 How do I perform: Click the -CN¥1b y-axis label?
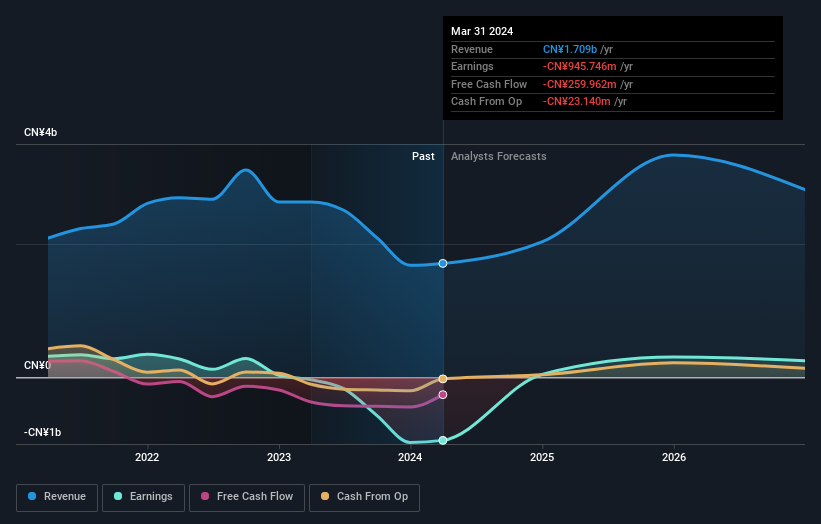pos(42,432)
